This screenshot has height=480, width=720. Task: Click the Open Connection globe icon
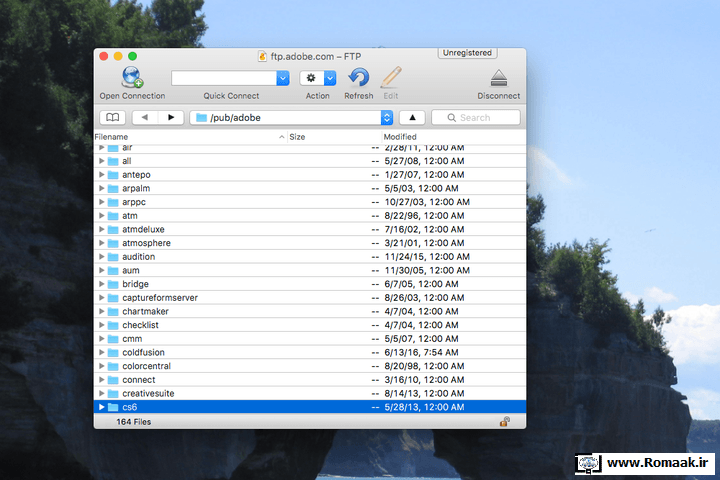coord(132,77)
